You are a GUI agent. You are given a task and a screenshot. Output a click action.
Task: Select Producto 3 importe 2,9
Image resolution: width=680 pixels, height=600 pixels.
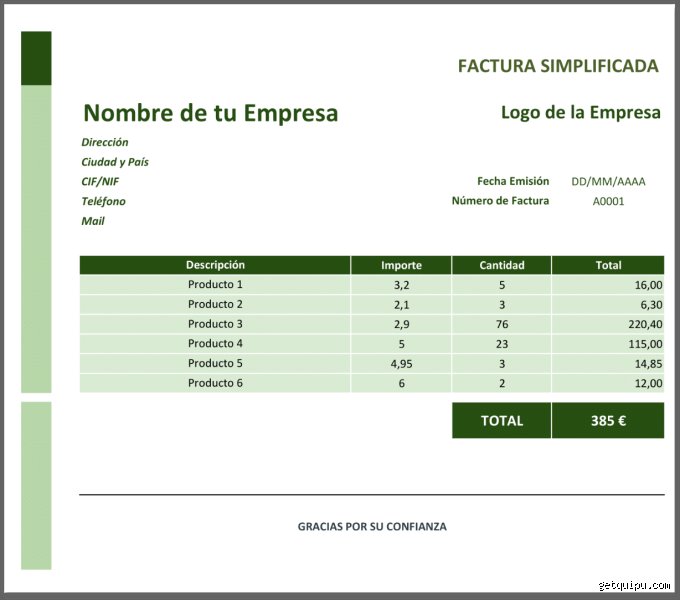click(x=401, y=324)
